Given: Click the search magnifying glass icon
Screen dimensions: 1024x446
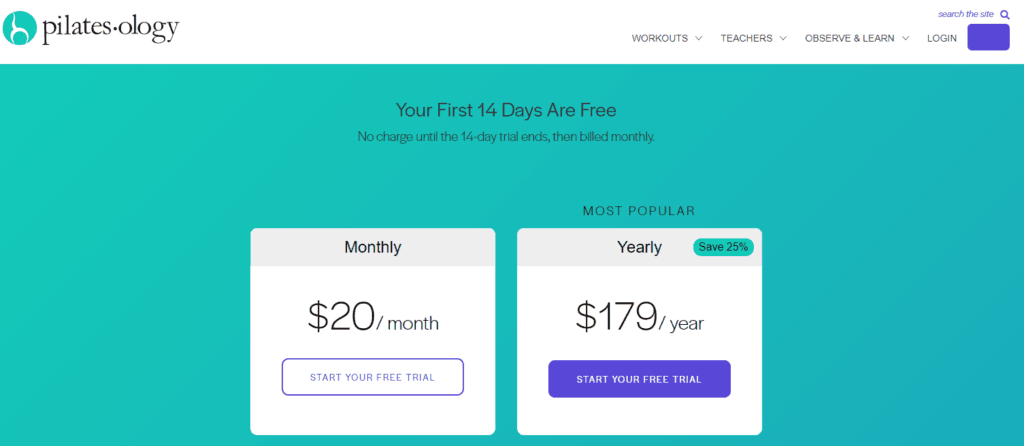Looking at the screenshot, I should click(x=1005, y=14).
